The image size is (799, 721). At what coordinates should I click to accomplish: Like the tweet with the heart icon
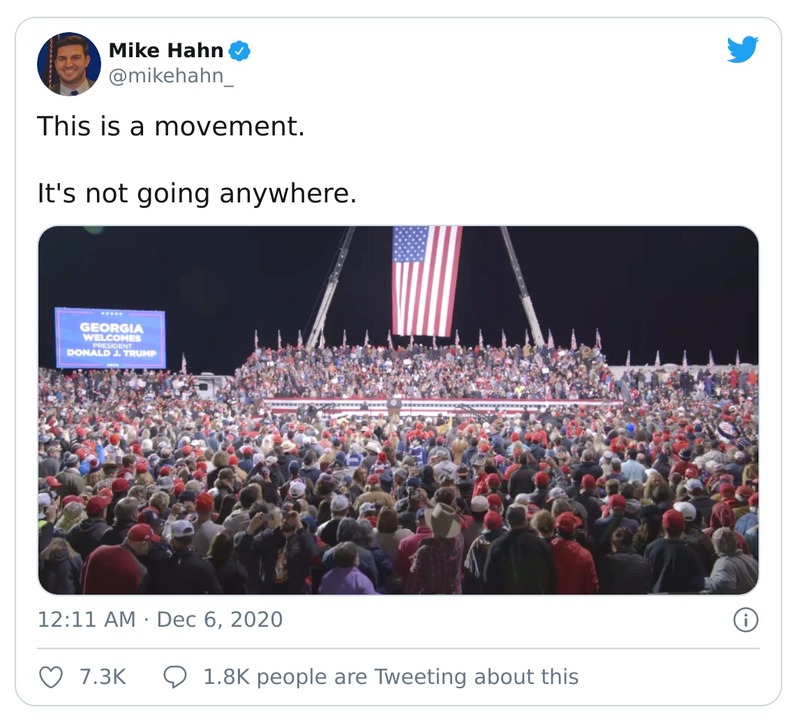[50, 677]
